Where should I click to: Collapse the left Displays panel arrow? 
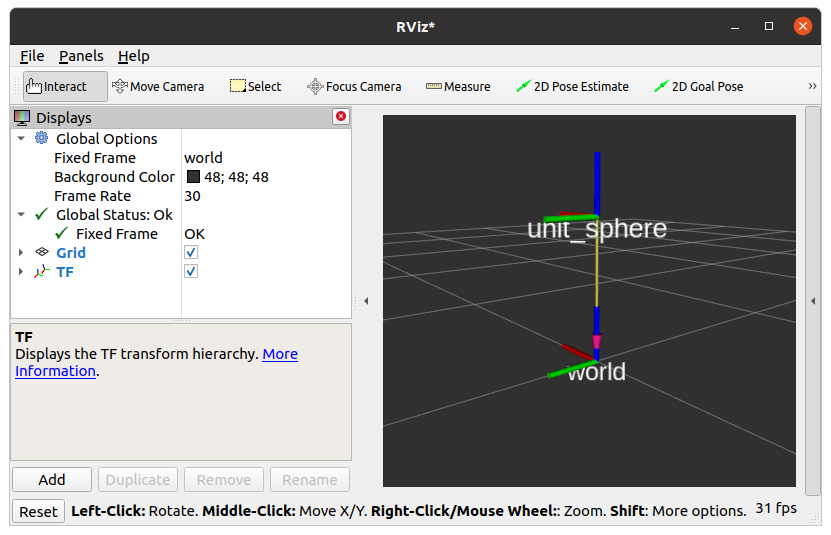click(x=366, y=301)
